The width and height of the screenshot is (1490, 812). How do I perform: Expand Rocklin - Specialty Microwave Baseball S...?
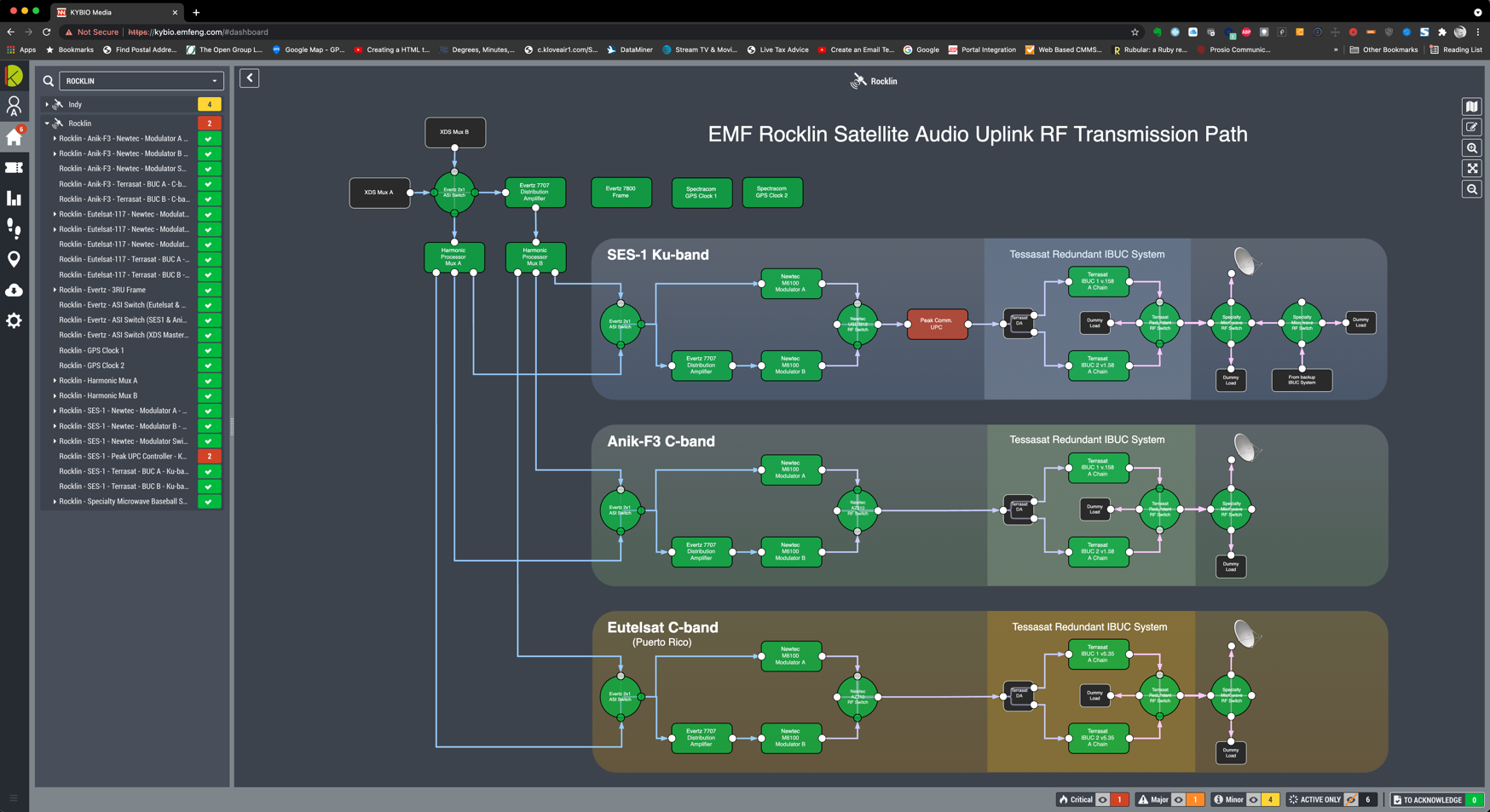[x=55, y=502]
